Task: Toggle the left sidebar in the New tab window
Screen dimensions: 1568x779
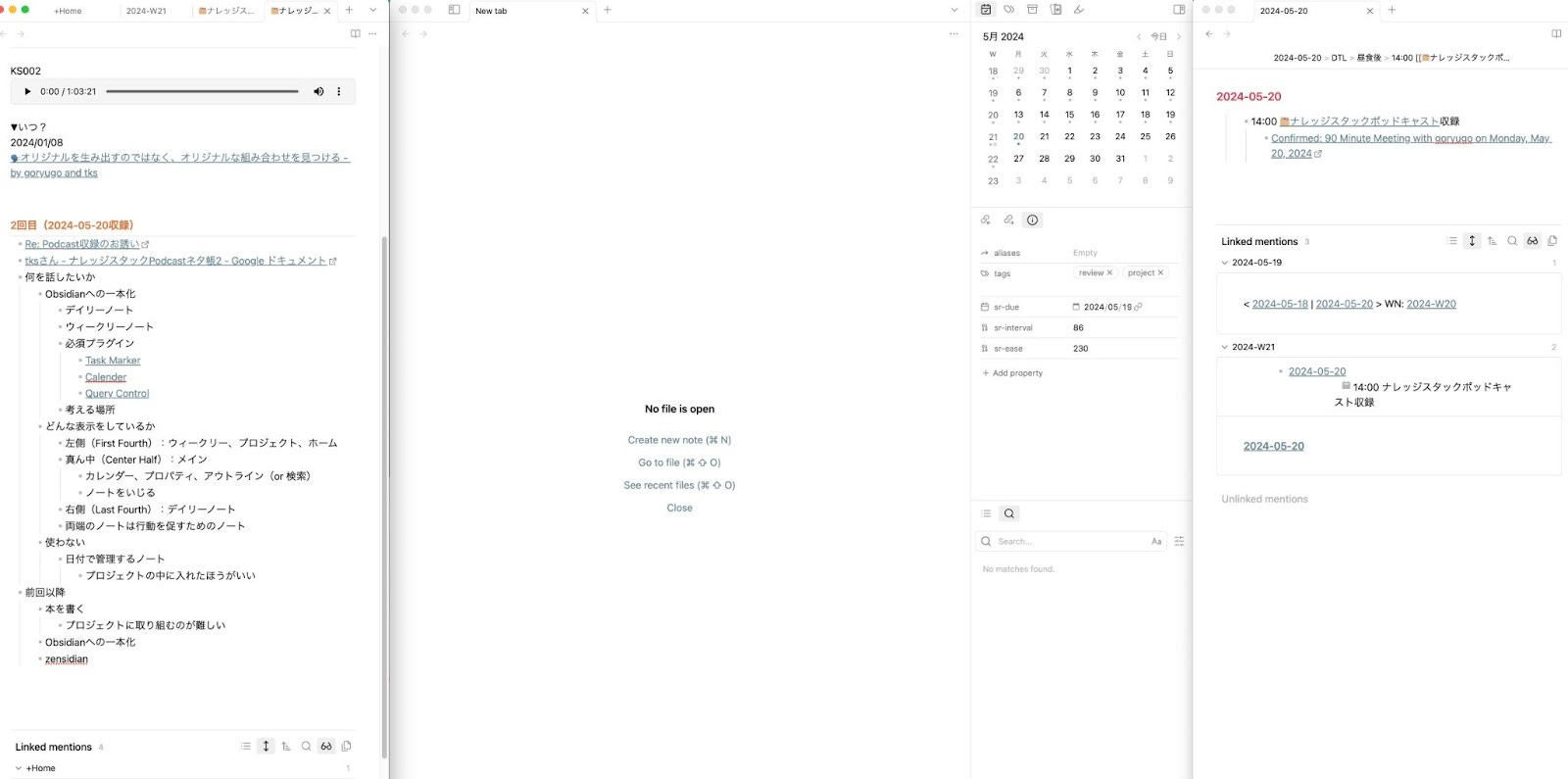Action: click(454, 10)
